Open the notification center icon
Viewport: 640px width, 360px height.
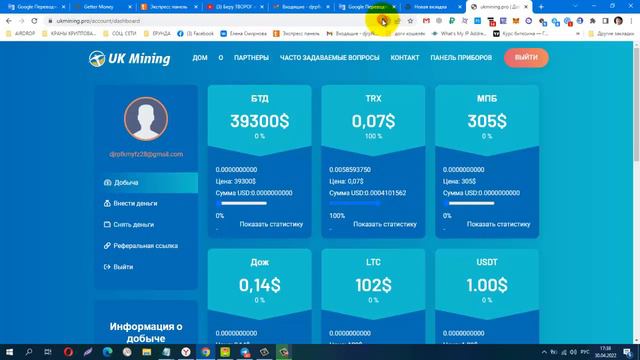[x=628, y=352]
